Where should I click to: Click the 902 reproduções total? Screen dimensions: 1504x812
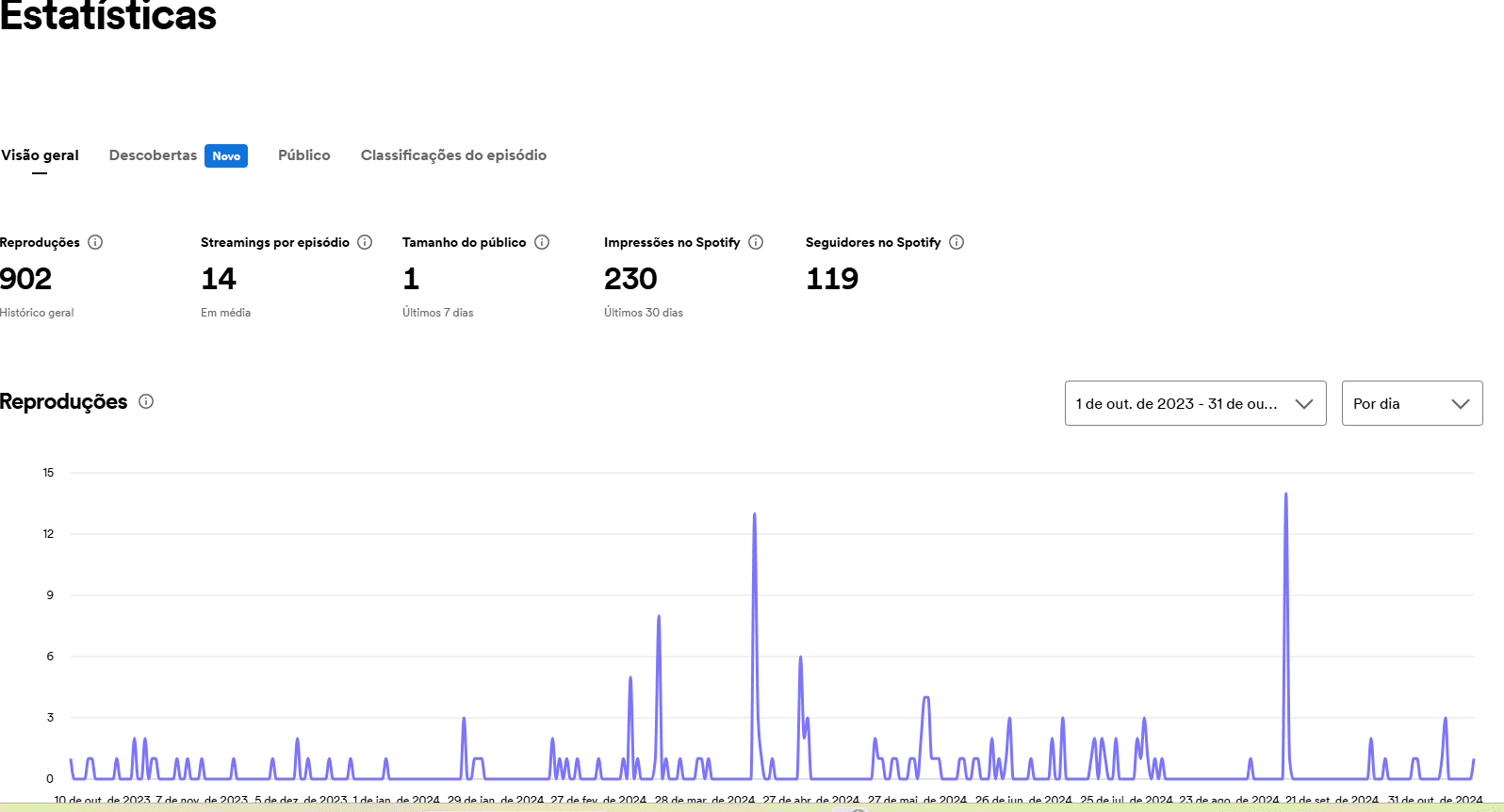click(26, 279)
